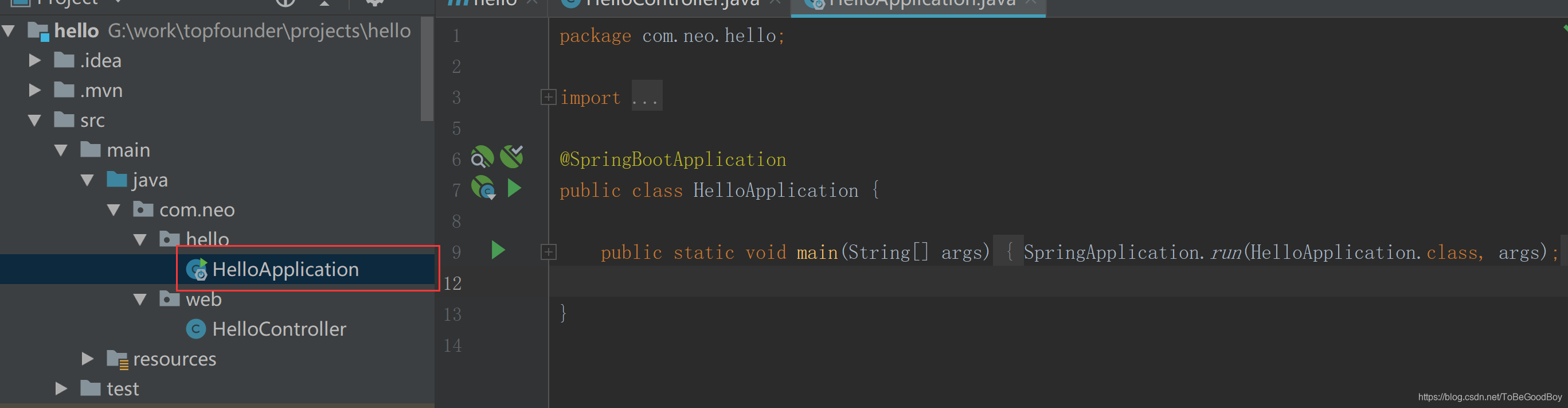Click the folded import ellipsis placeholder

click(x=647, y=96)
